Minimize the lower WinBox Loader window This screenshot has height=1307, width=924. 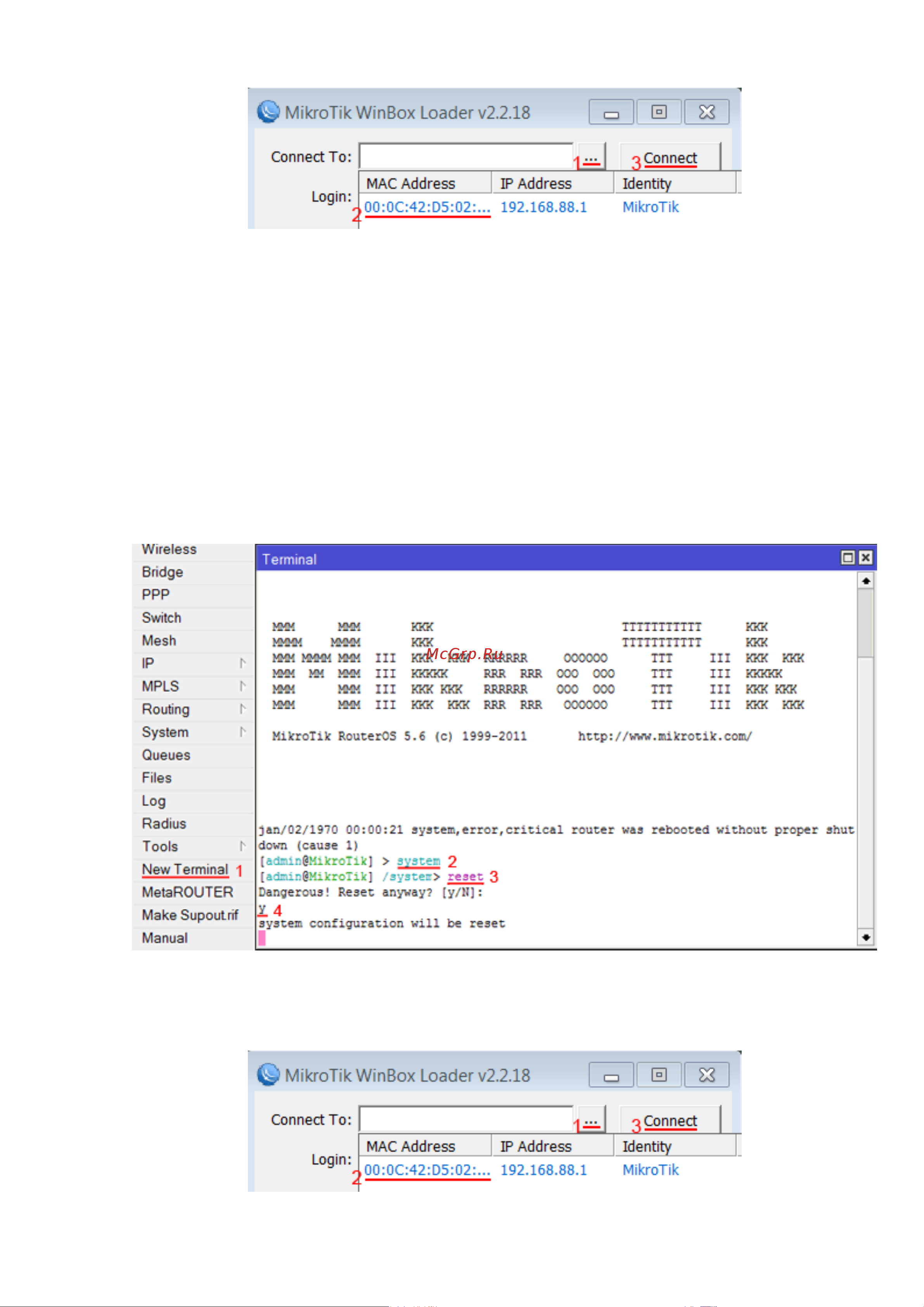611,1075
